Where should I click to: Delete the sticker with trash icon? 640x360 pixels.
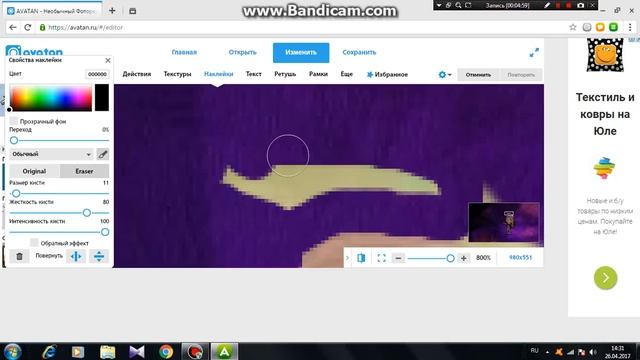pos(19,256)
